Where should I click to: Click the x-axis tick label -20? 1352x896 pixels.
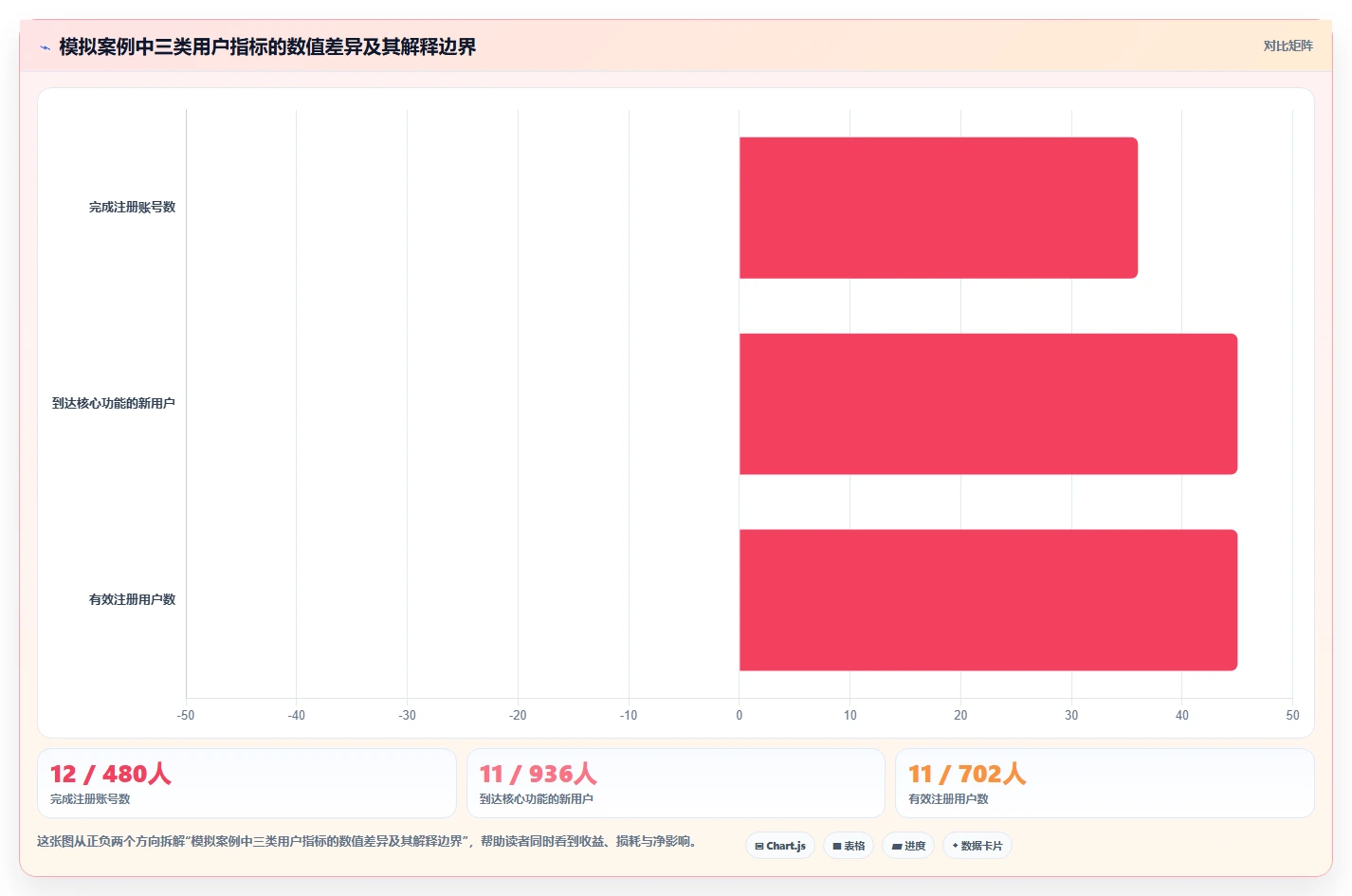518,715
